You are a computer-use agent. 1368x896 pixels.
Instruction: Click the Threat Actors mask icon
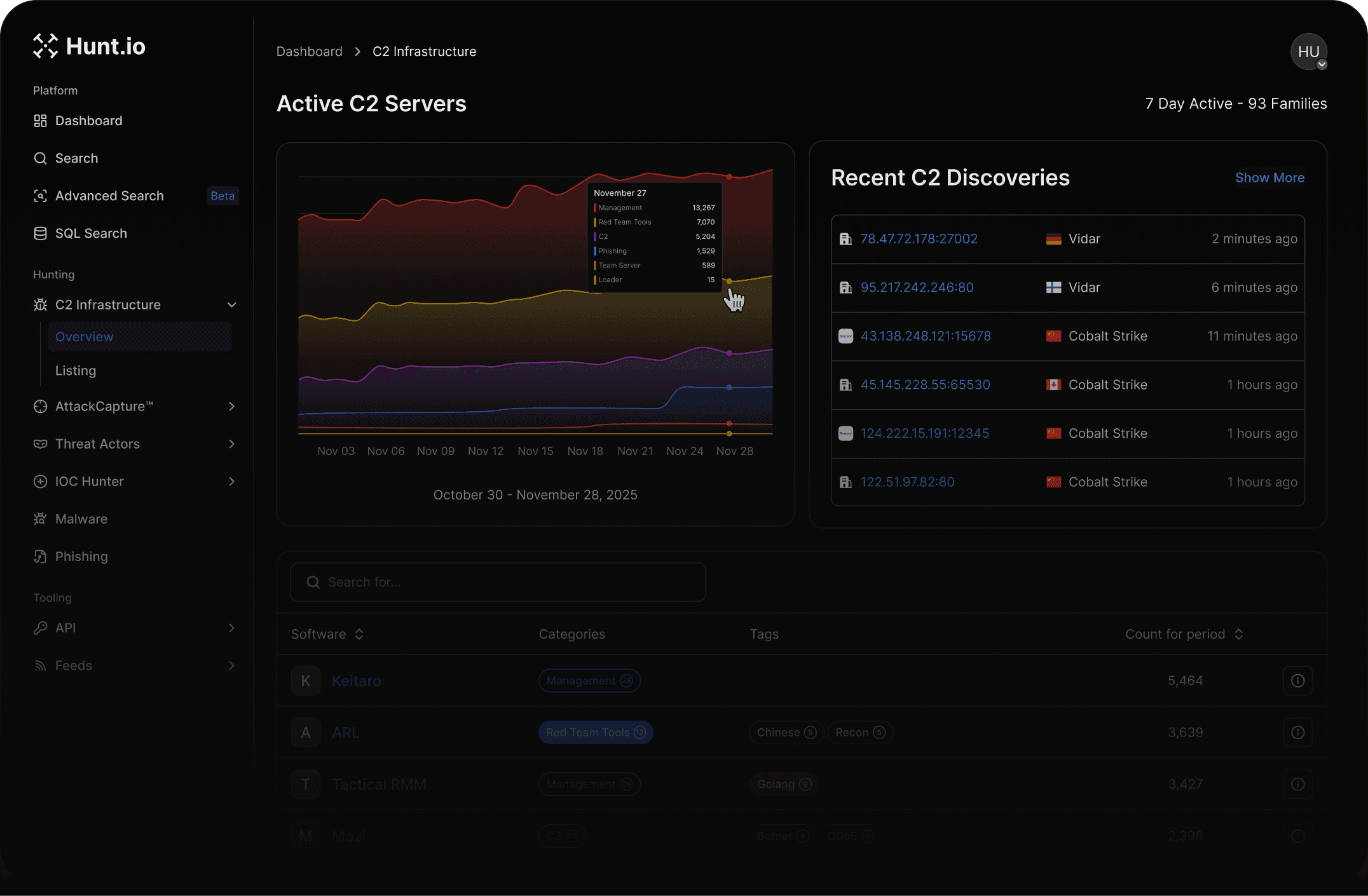pyautogui.click(x=40, y=444)
